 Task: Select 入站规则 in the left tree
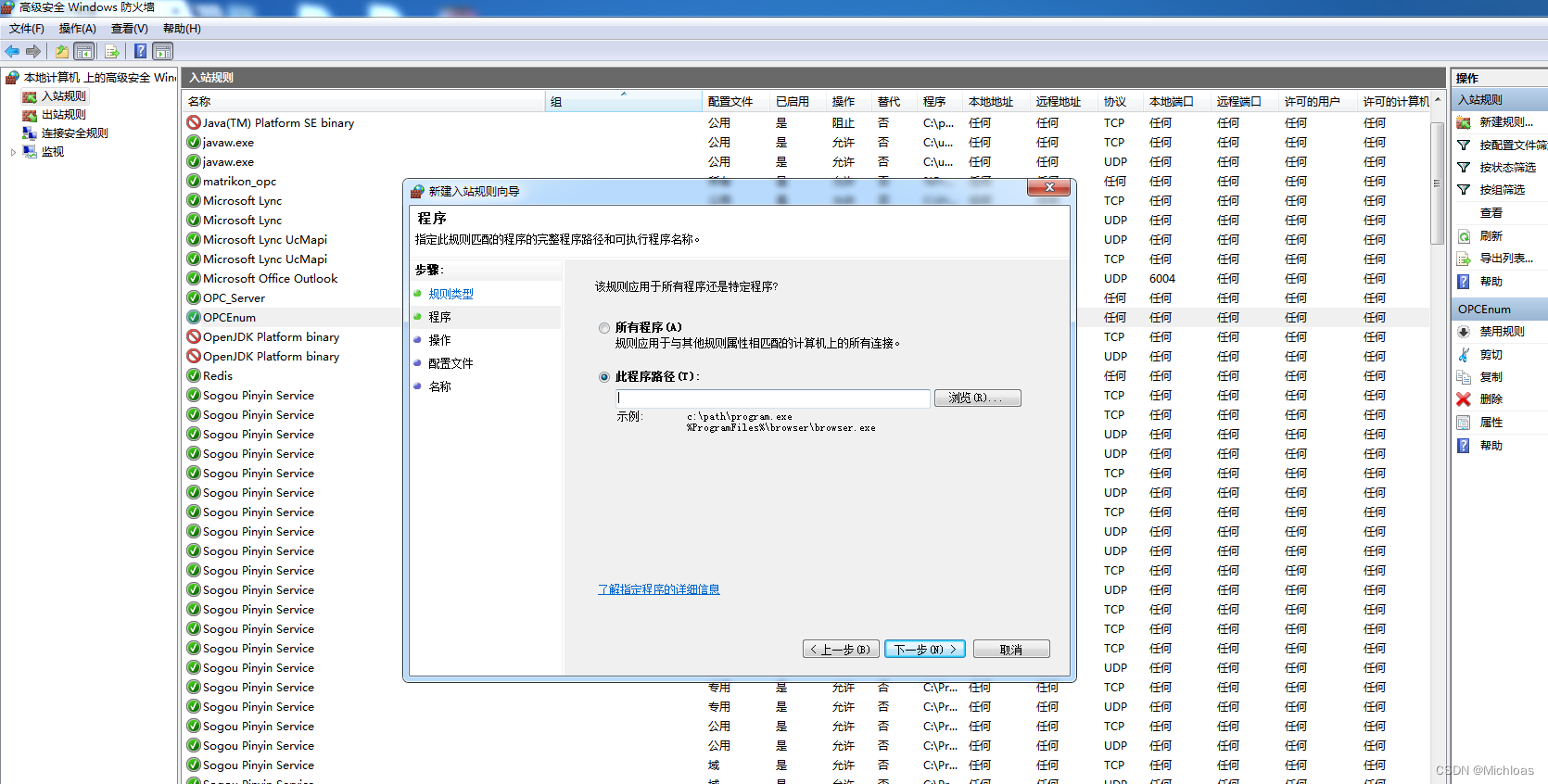(63, 96)
